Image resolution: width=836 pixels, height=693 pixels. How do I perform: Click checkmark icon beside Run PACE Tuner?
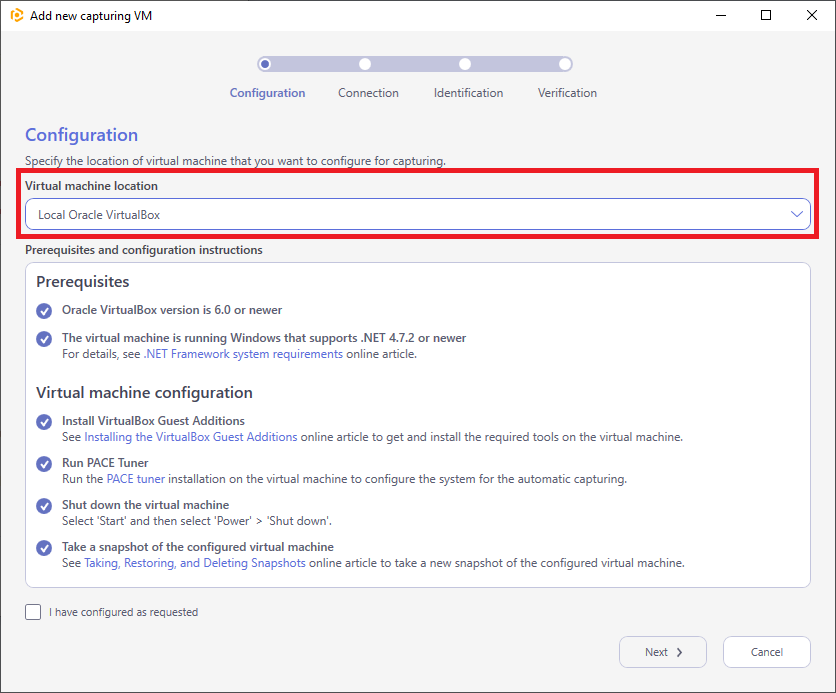(44, 464)
